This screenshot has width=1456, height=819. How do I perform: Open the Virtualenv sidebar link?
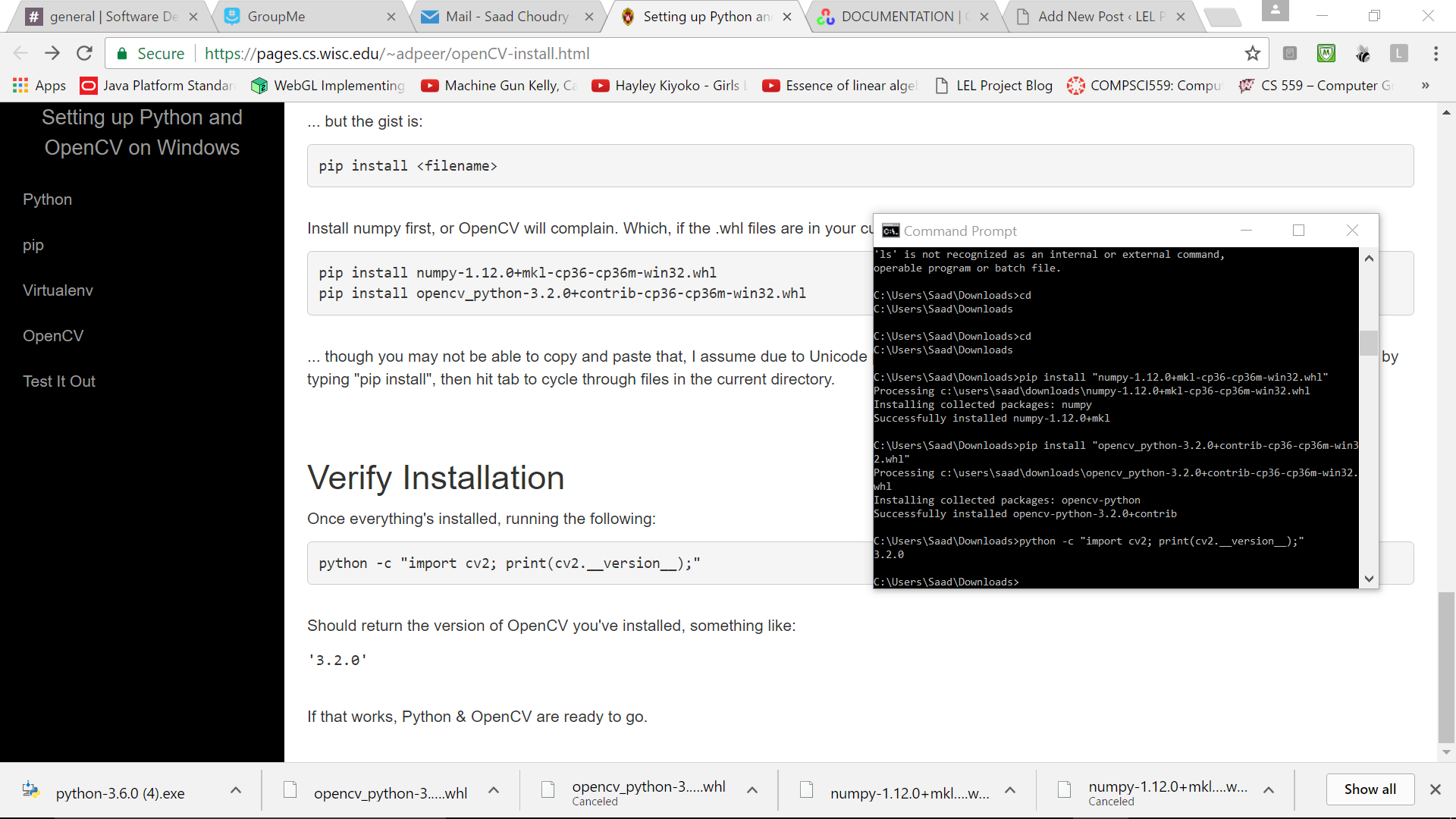58,290
